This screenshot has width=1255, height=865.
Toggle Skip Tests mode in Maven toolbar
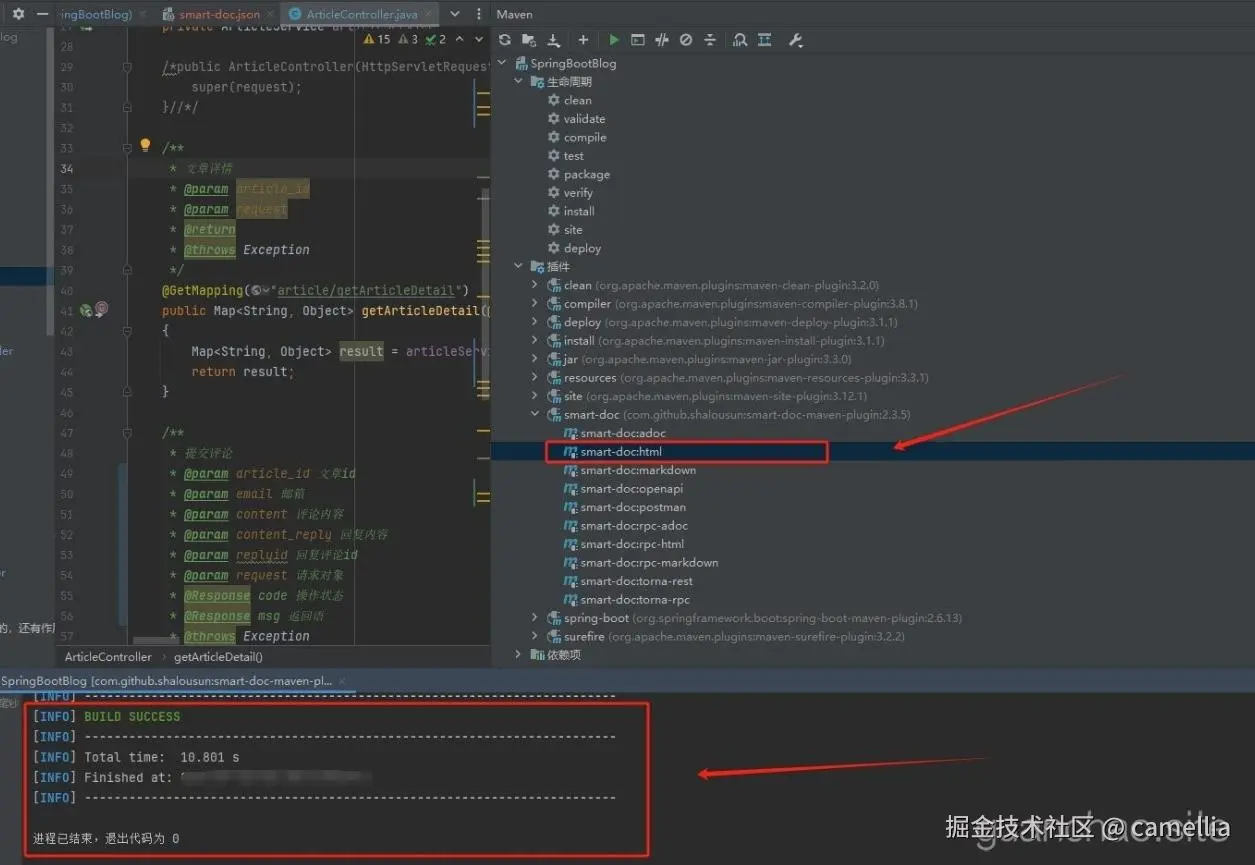[x=686, y=40]
